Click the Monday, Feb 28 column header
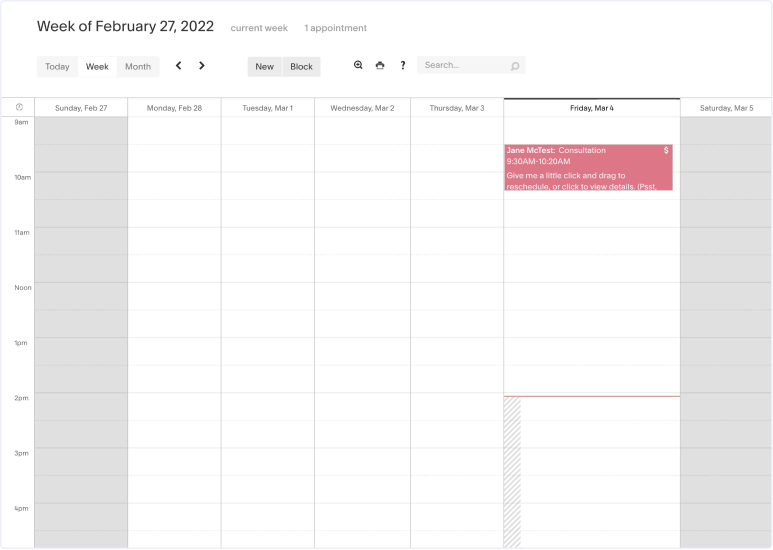Image resolution: width=773 pixels, height=550 pixels. click(x=175, y=108)
